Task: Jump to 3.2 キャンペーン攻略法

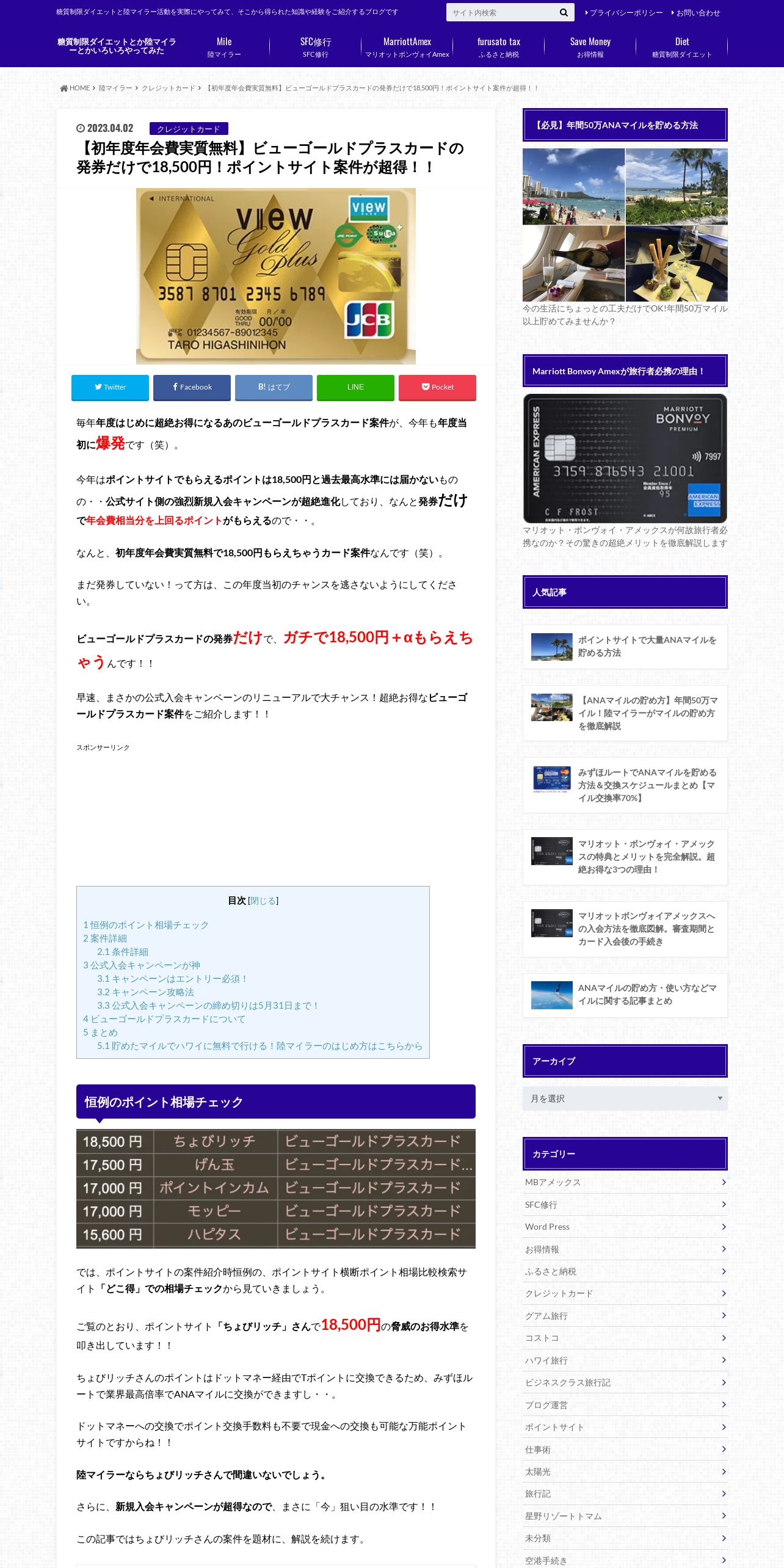Action: (x=145, y=992)
